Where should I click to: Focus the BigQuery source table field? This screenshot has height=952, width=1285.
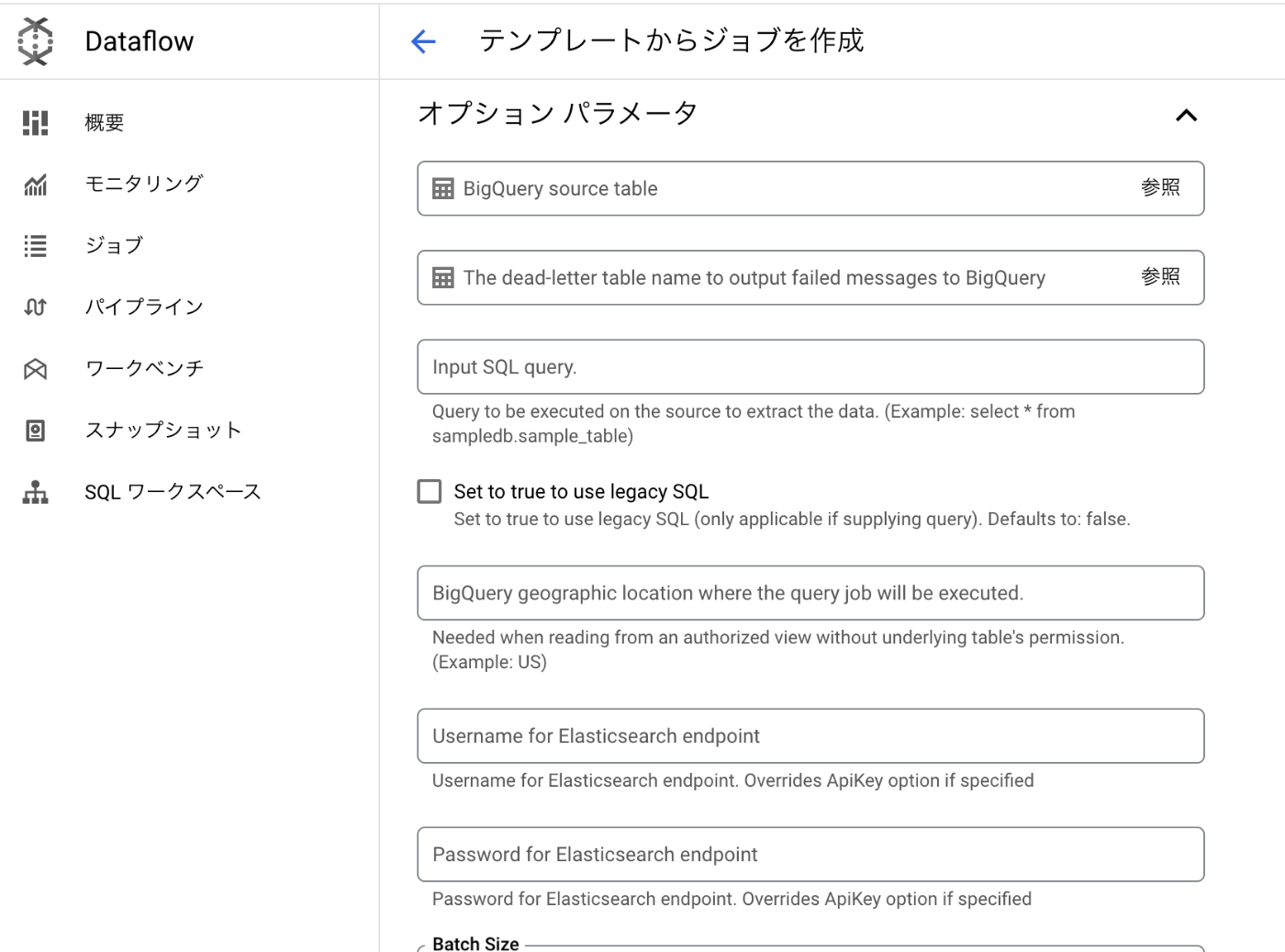pos(810,188)
